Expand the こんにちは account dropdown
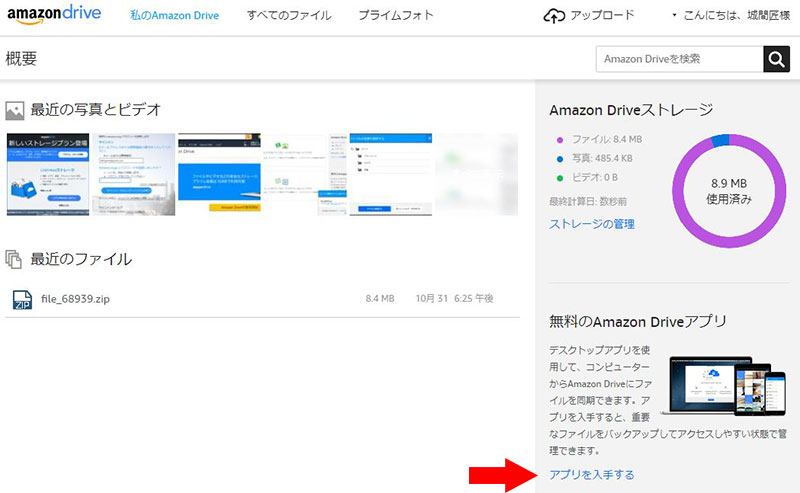 point(731,15)
